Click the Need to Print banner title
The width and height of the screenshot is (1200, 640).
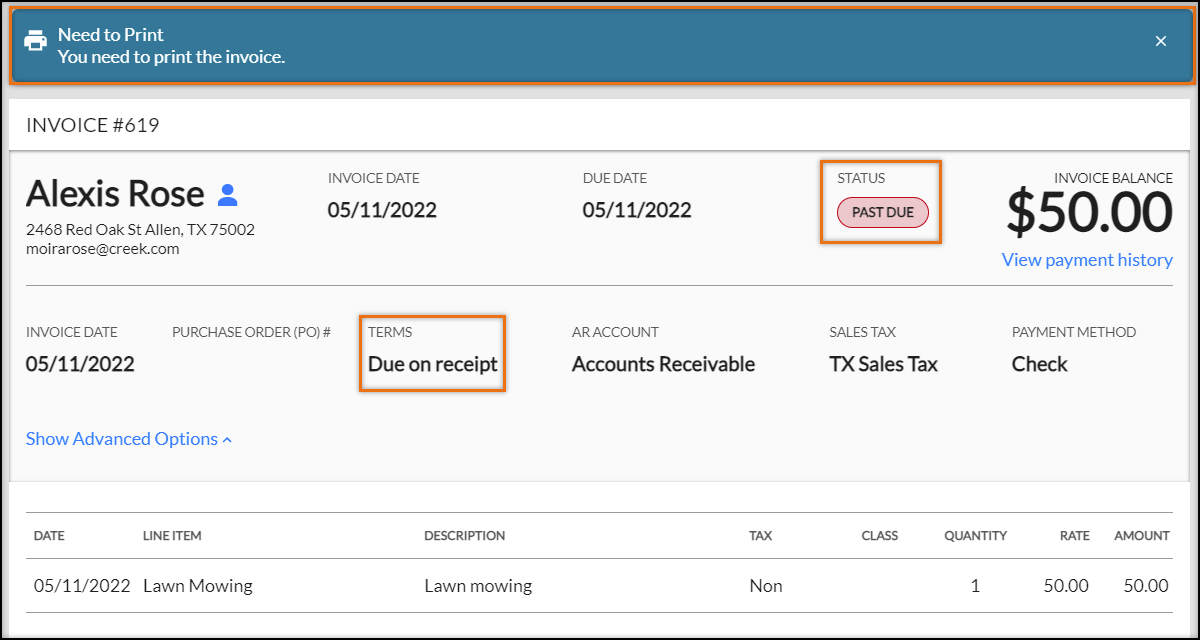pos(111,34)
